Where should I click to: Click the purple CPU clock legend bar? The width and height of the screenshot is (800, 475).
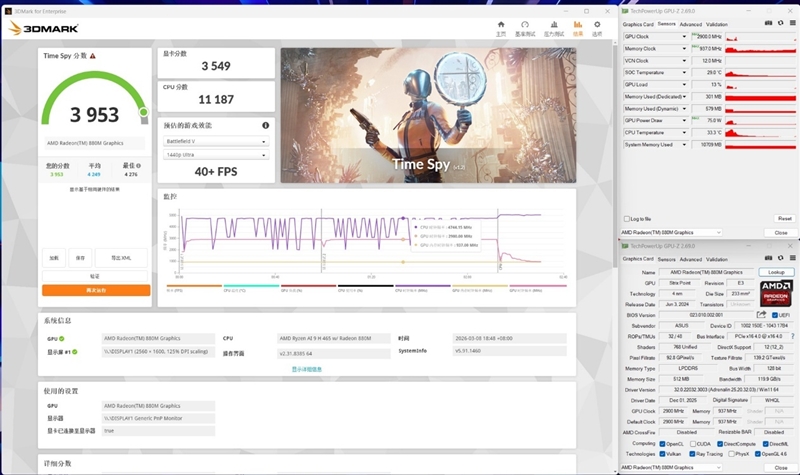coord(422,286)
